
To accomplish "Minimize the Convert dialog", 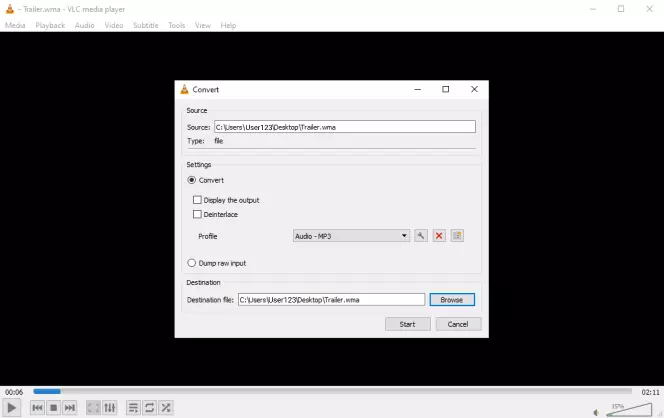I will pyautogui.click(x=418, y=89).
